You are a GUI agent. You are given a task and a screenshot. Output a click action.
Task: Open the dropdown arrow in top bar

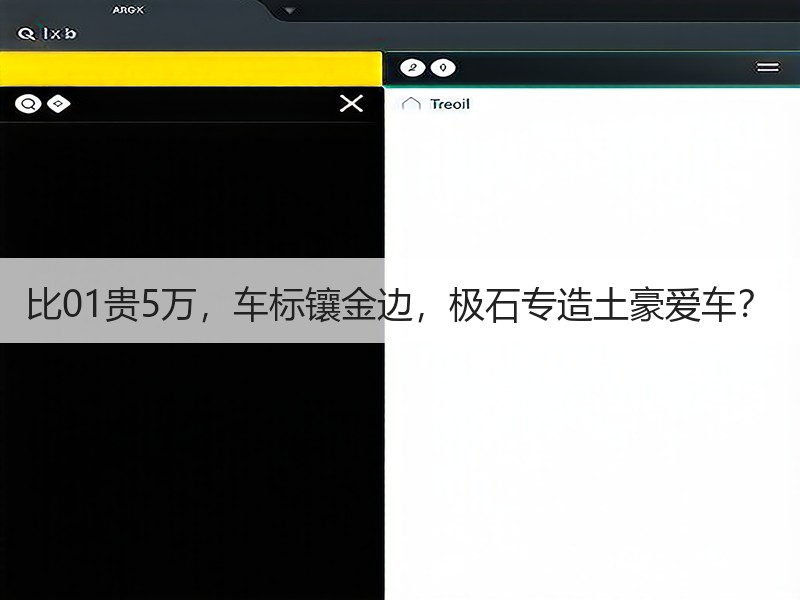[x=289, y=11]
